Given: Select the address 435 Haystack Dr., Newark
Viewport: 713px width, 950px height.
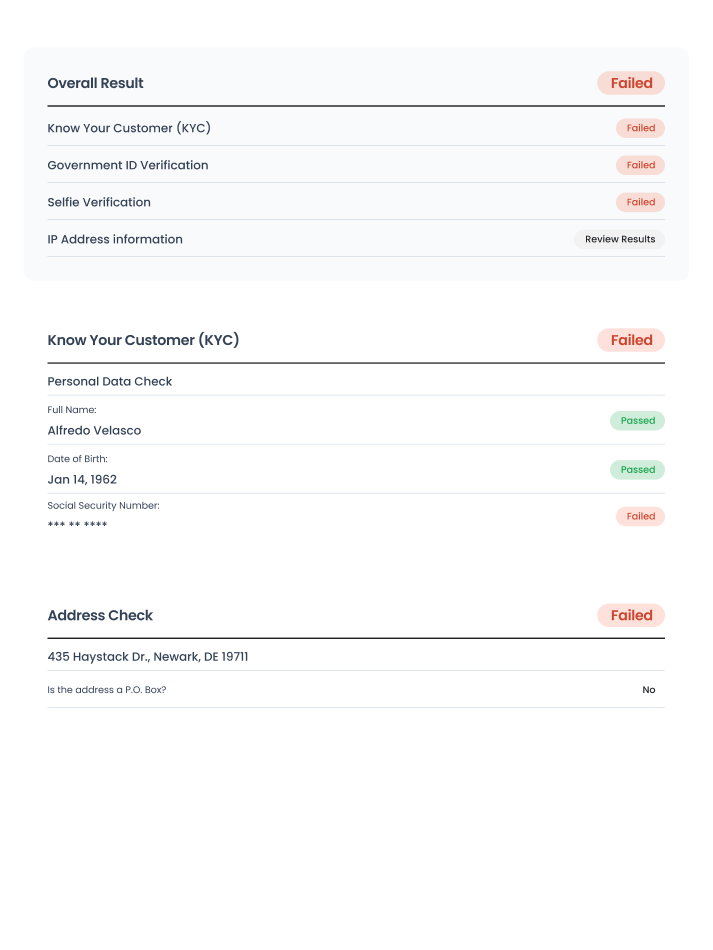Looking at the screenshot, I should pos(148,657).
